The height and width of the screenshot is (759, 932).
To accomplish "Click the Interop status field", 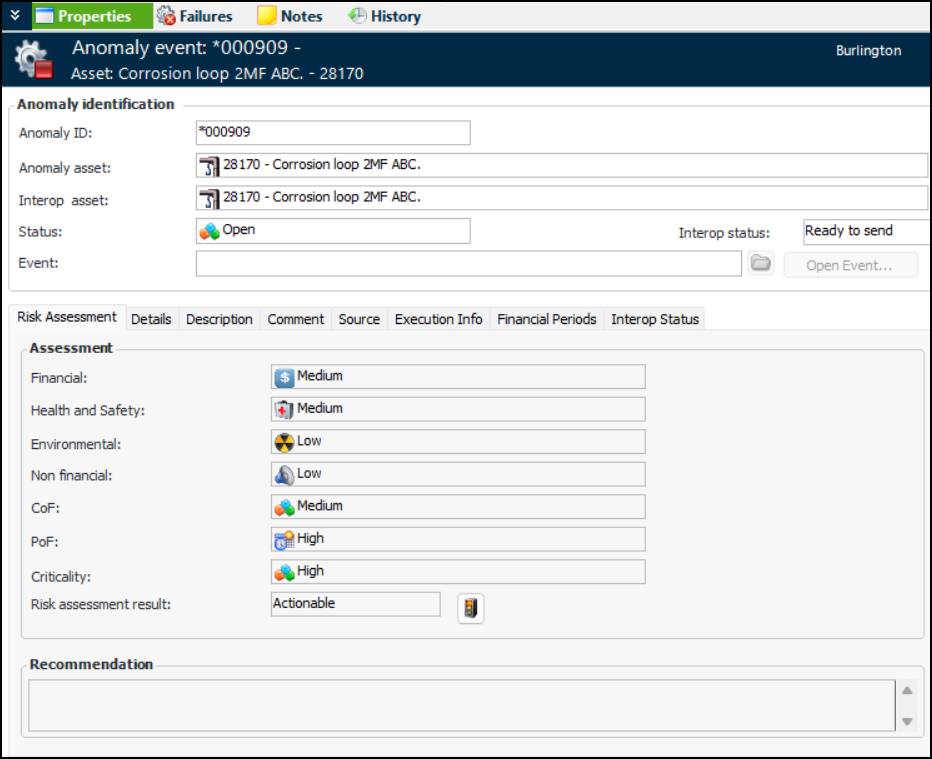I will point(865,232).
